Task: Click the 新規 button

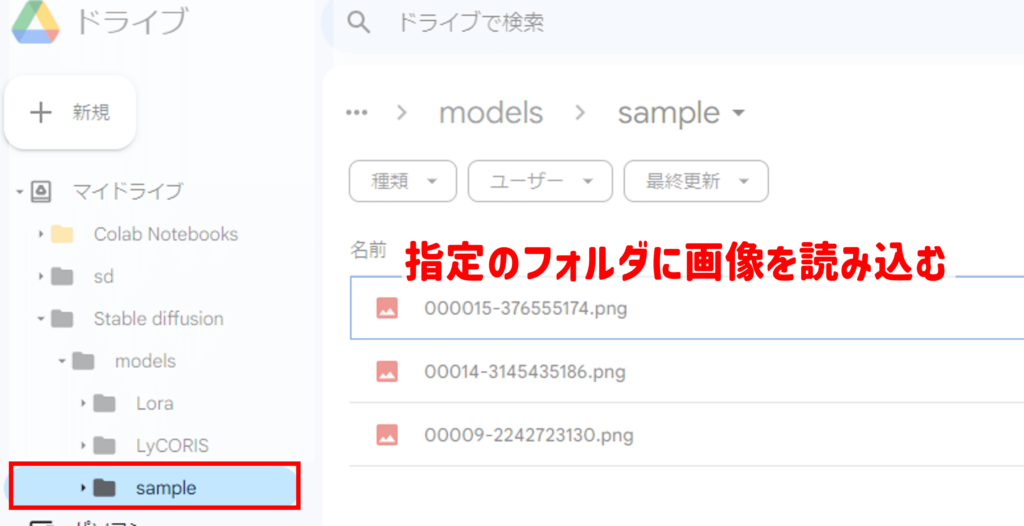Action: click(70, 113)
